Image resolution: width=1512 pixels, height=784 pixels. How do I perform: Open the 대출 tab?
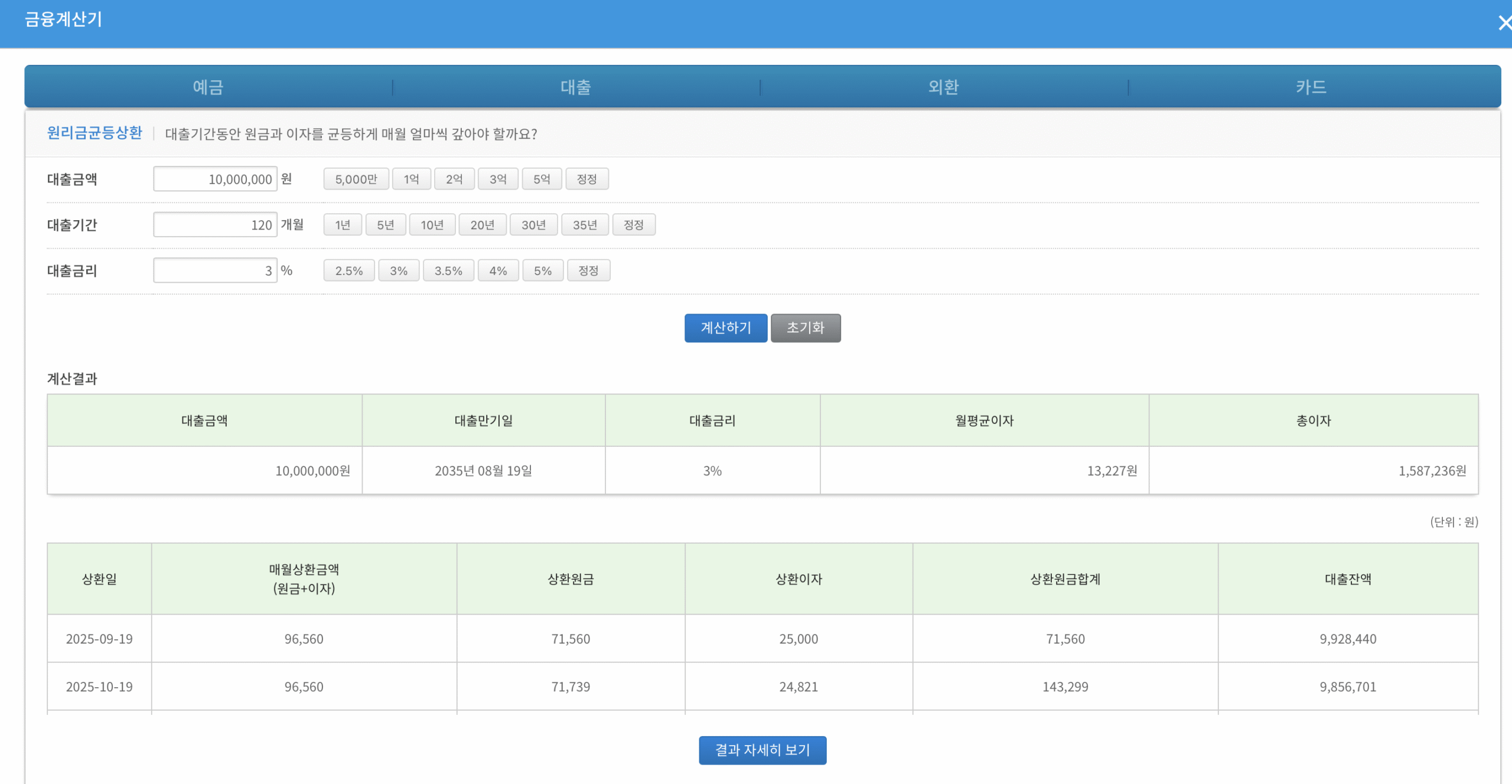pyautogui.click(x=576, y=87)
